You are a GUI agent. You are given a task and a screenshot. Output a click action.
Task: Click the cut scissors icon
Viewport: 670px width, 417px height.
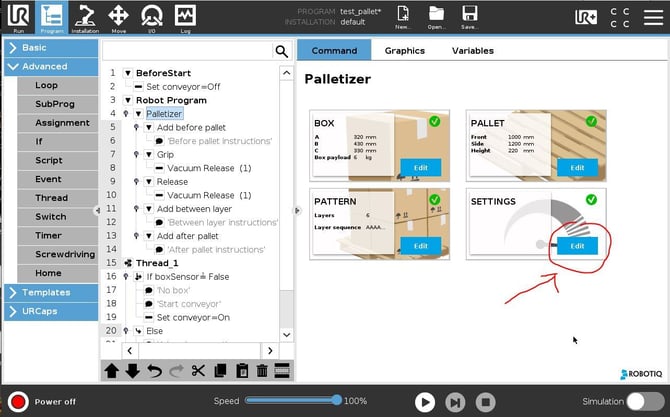[198, 371]
